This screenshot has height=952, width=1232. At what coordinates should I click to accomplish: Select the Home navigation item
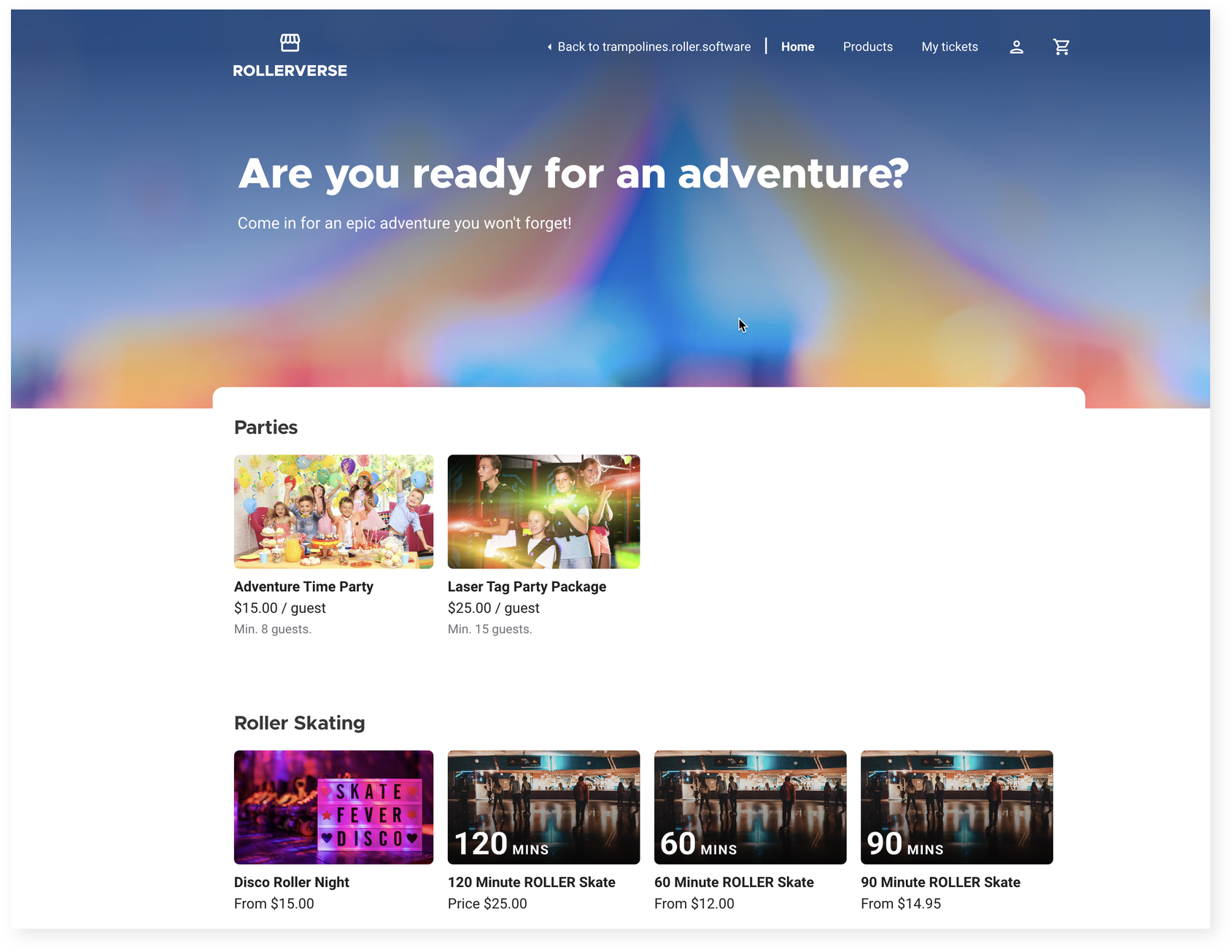tap(797, 47)
